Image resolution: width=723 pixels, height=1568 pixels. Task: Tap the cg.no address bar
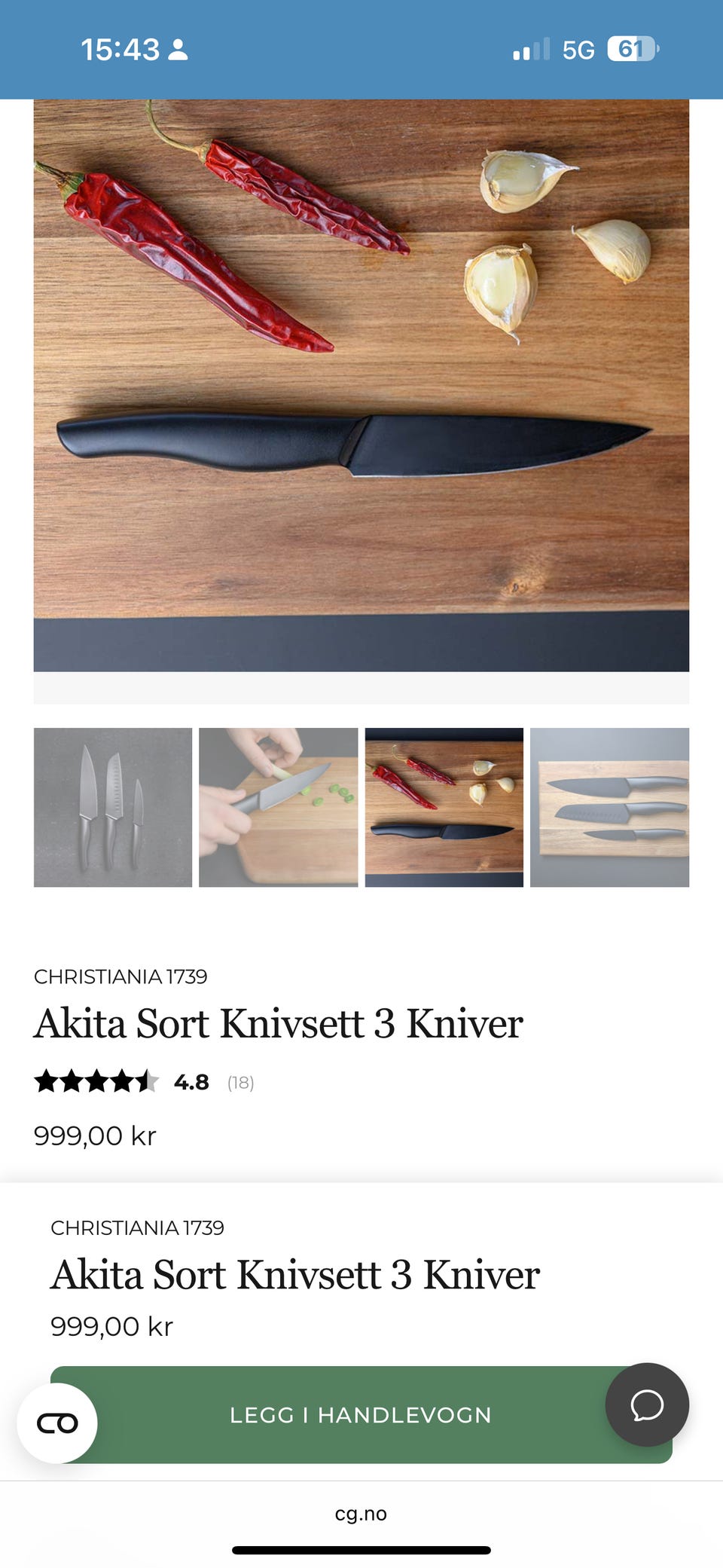click(361, 1514)
